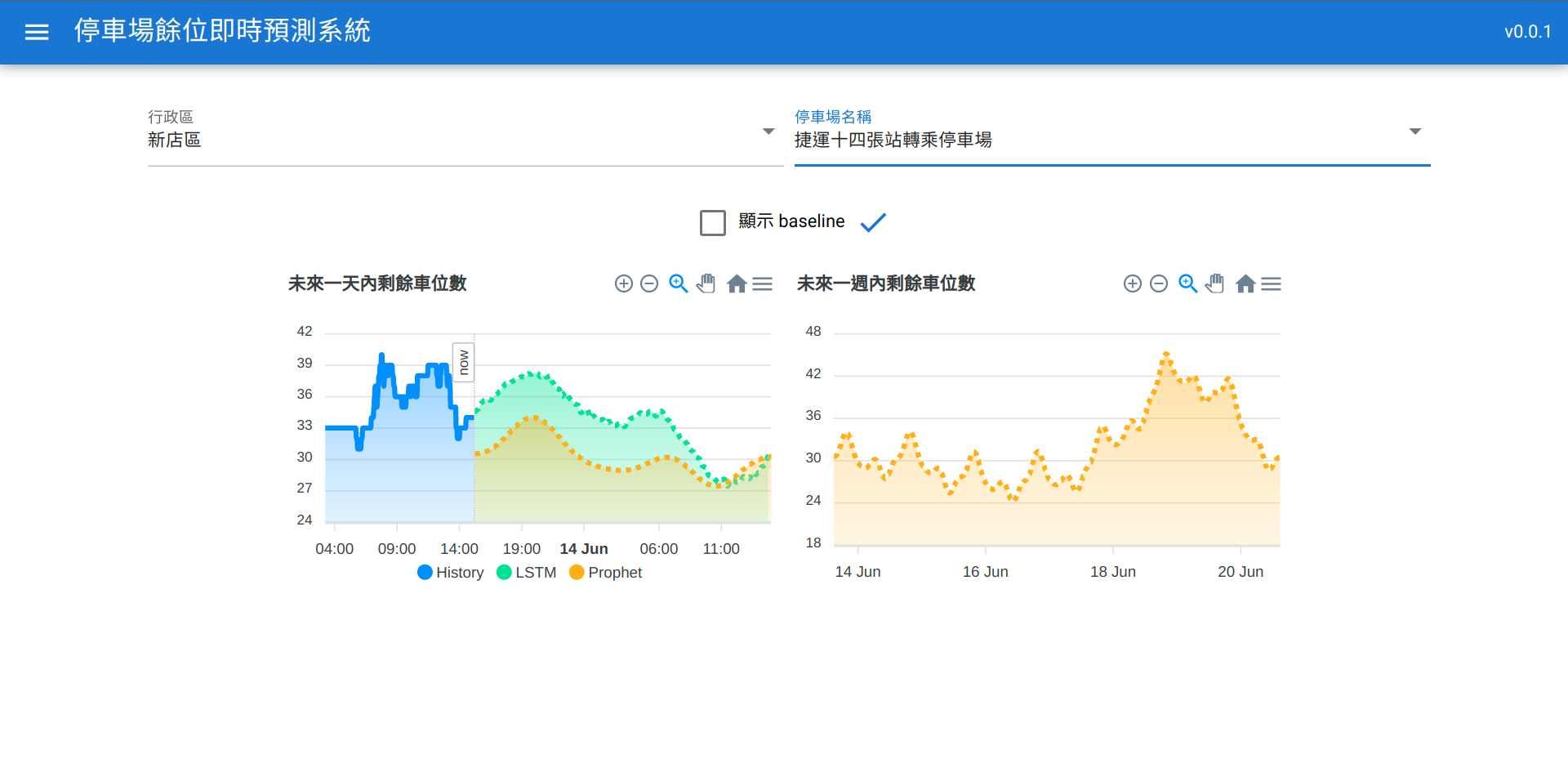Select the selection zoom tool on the one-day chart
Image resolution: width=1568 pixels, height=781 pixels.
[679, 283]
